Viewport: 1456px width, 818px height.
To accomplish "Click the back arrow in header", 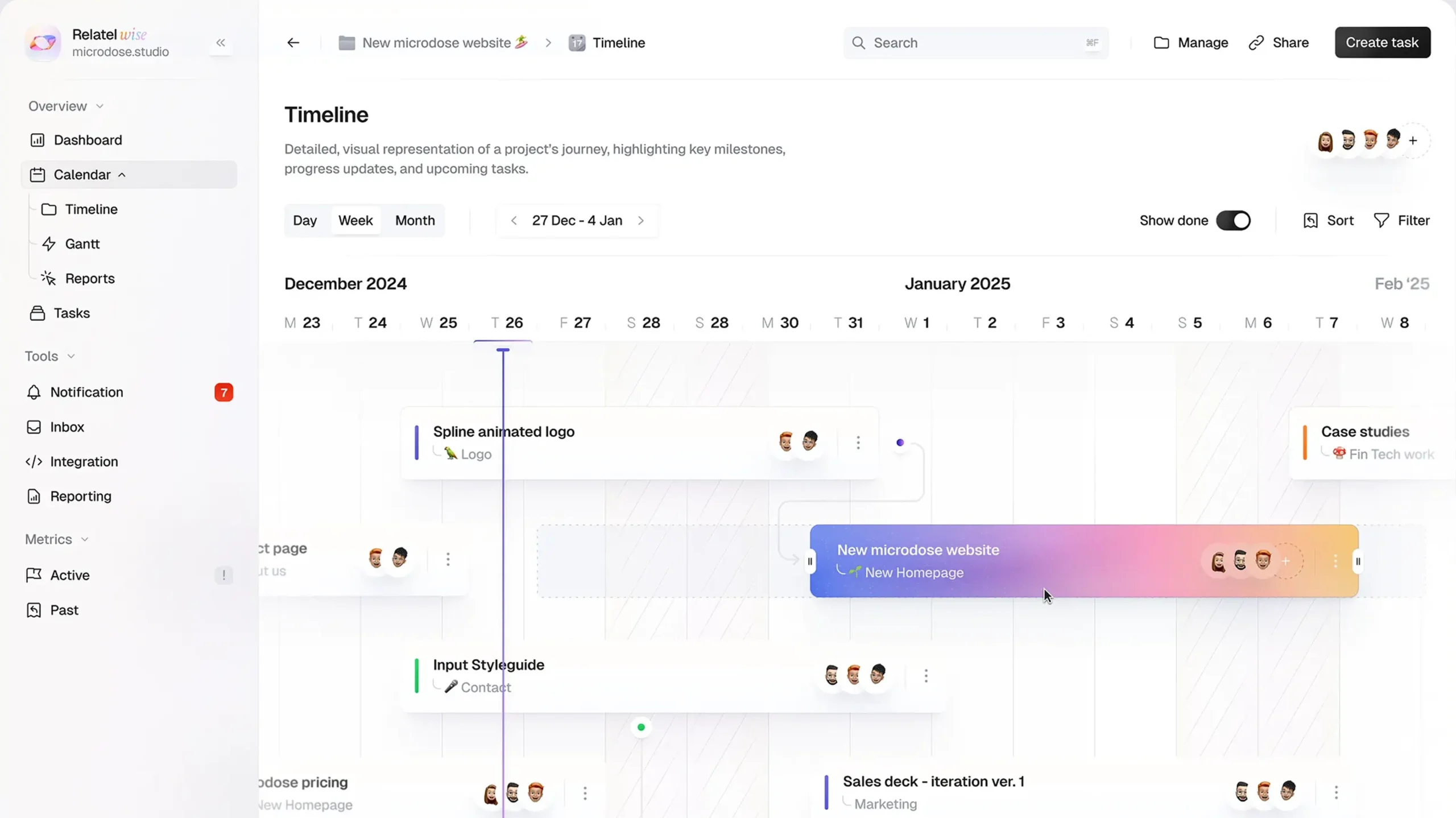I will click(x=293, y=43).
